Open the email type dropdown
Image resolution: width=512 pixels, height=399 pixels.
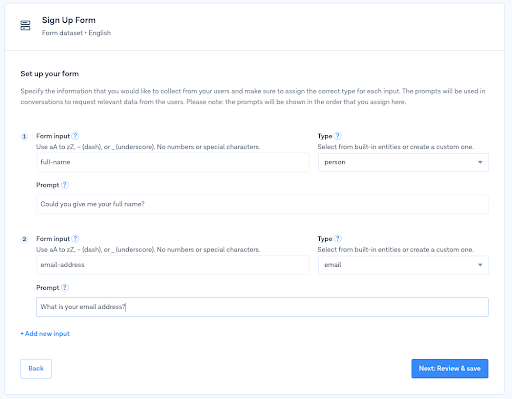[403, 265]
